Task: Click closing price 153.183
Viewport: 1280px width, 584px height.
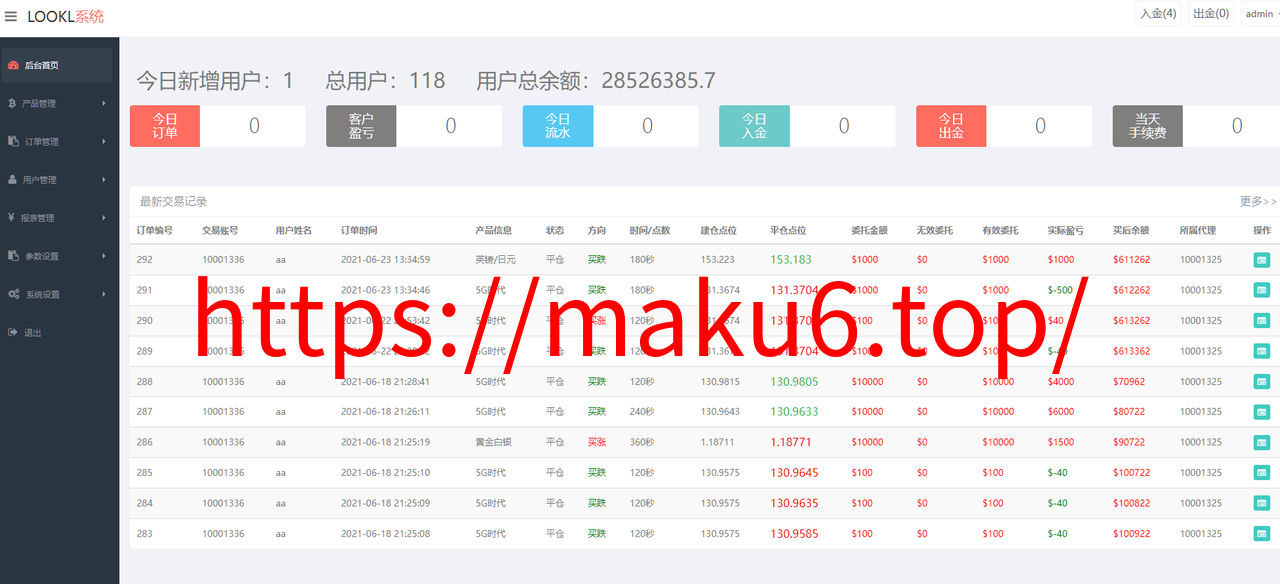Action: [791, 260]
